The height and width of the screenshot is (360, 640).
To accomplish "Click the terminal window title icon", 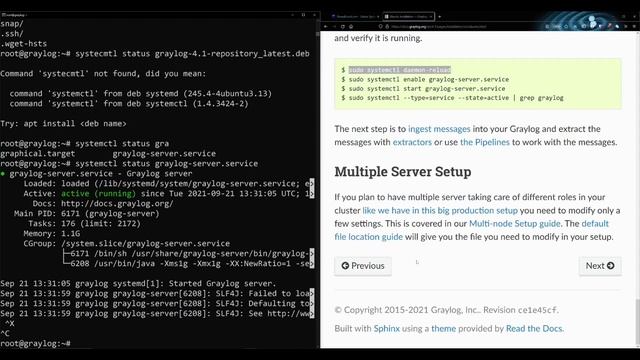I will point(4,15).
